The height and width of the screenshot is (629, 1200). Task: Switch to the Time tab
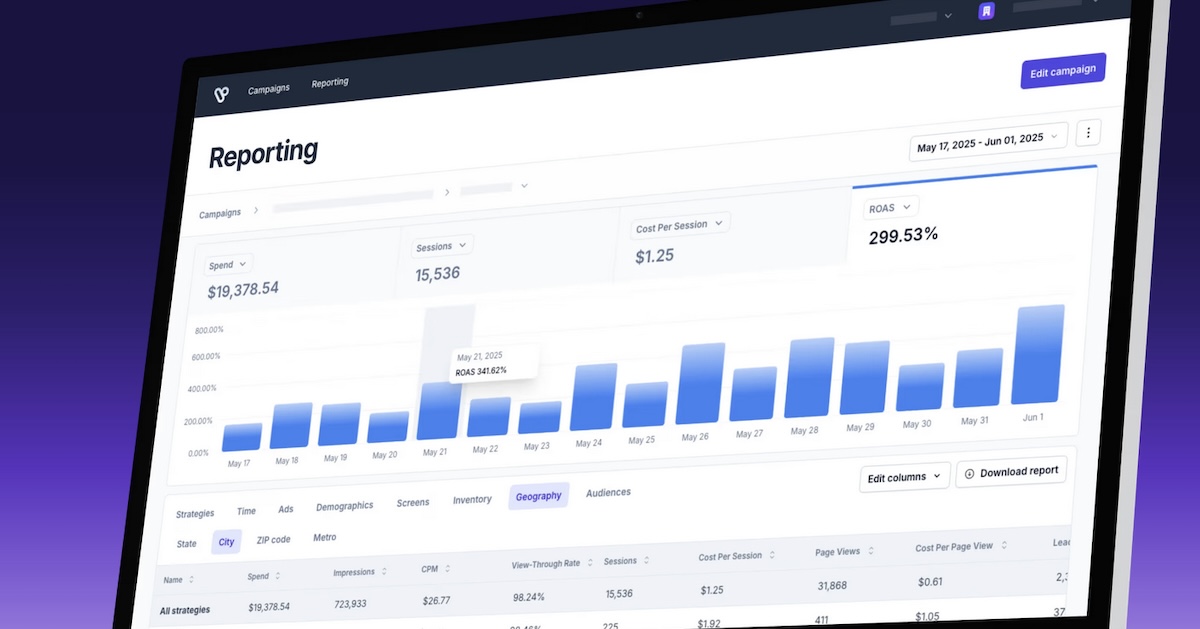point(246,511)
